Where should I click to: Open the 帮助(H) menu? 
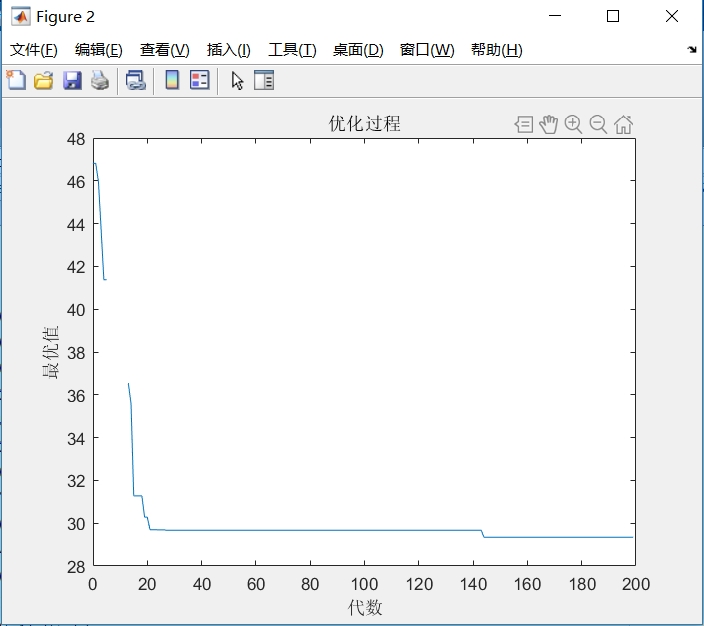[497, 50]
